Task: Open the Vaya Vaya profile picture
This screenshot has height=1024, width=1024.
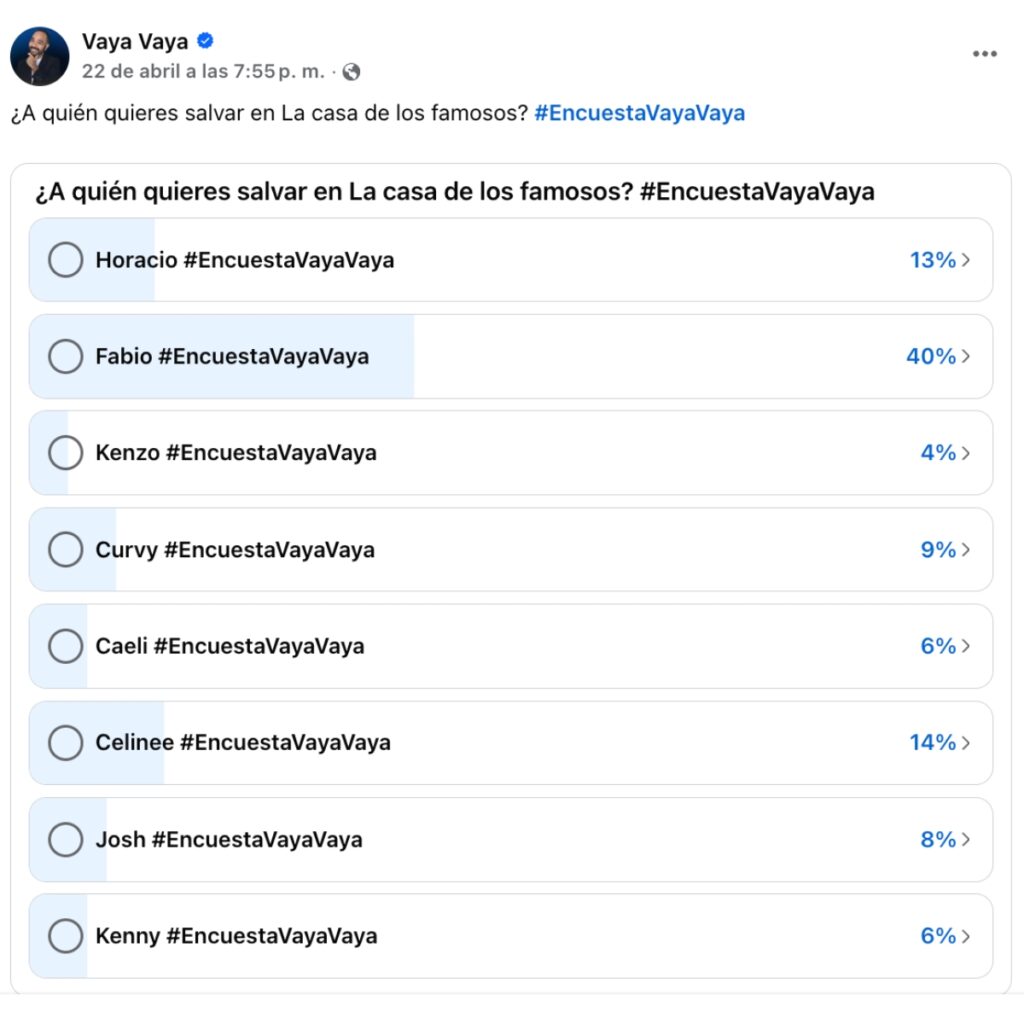Action: click(40, 56)
